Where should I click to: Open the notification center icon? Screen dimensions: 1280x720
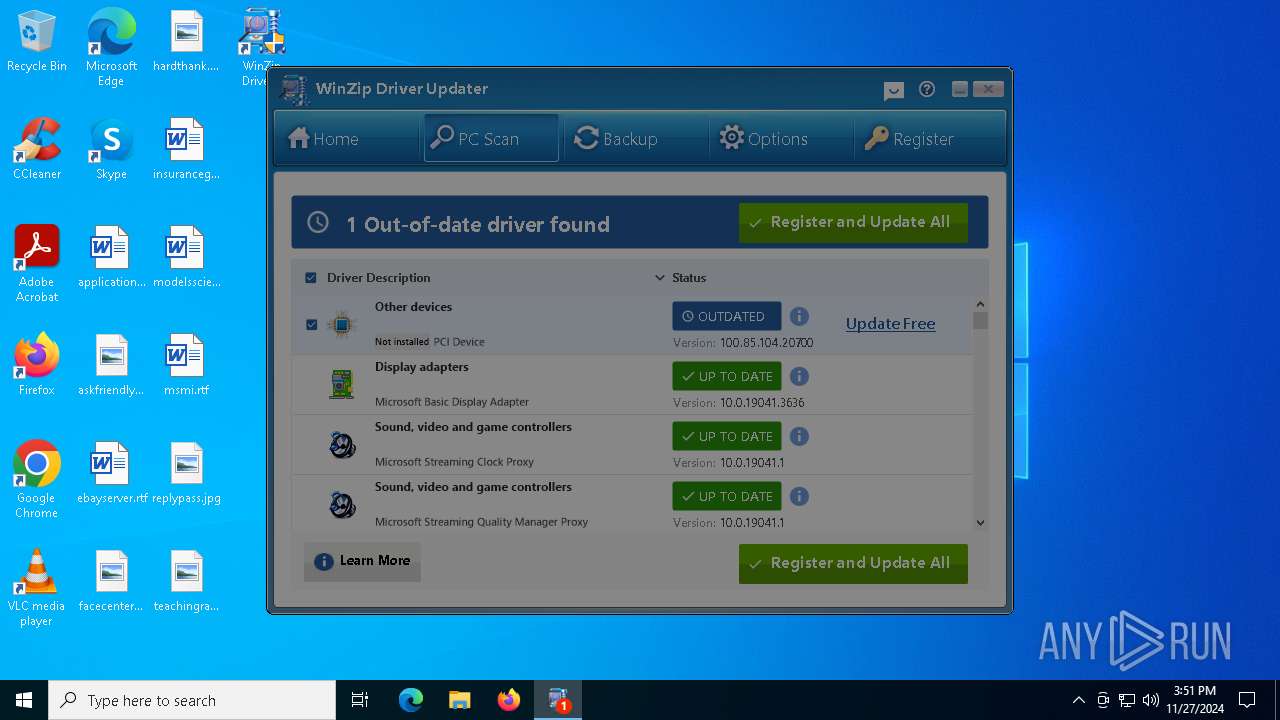point(1247,700)
